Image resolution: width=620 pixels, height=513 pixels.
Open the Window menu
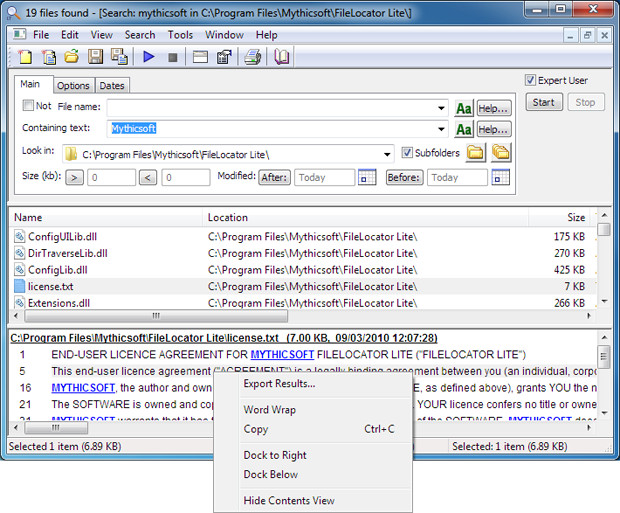point(224,35)
